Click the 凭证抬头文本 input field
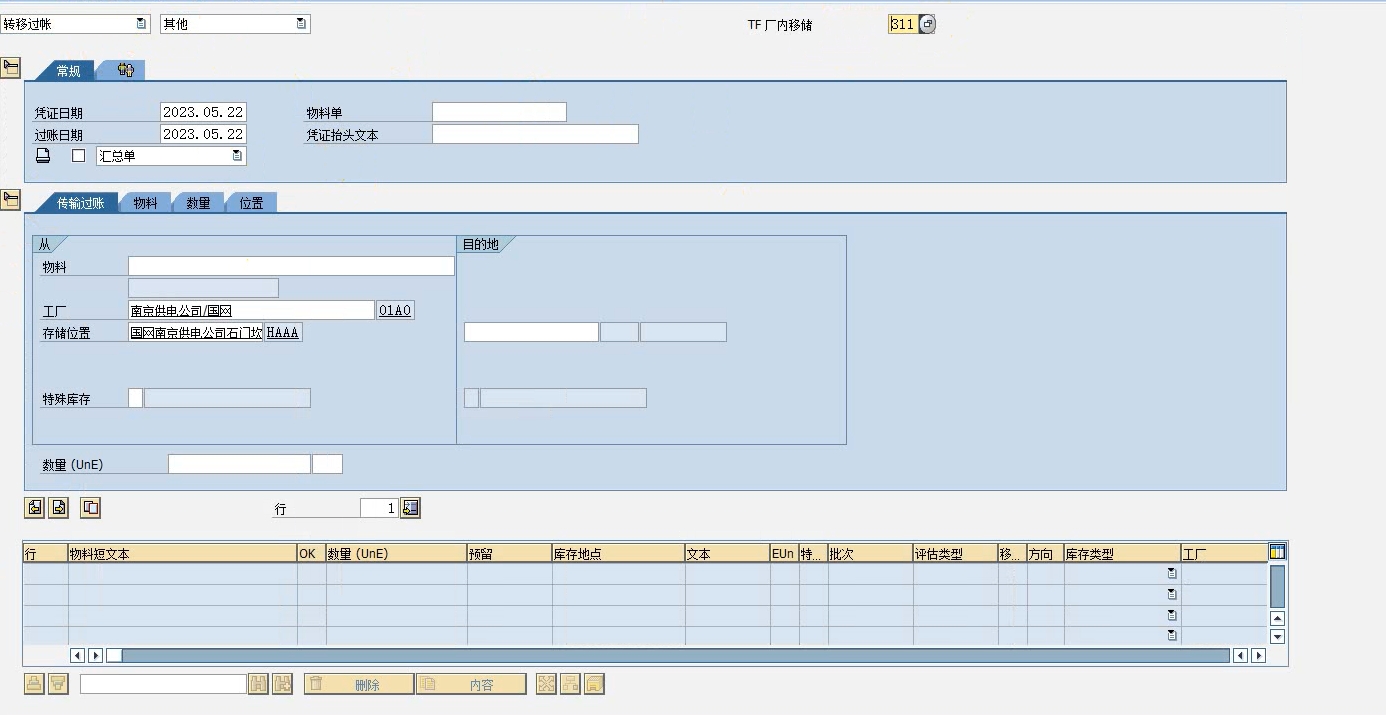Image resolution: width=1386 pixels, height=715 pixels. click(x=535, y=134)
